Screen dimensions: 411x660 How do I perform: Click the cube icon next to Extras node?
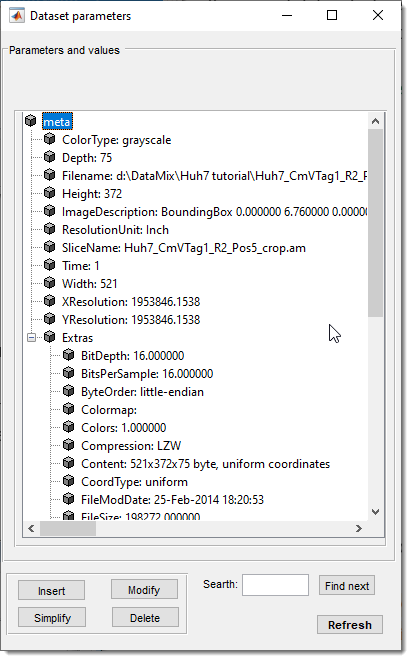coord(50,337)
